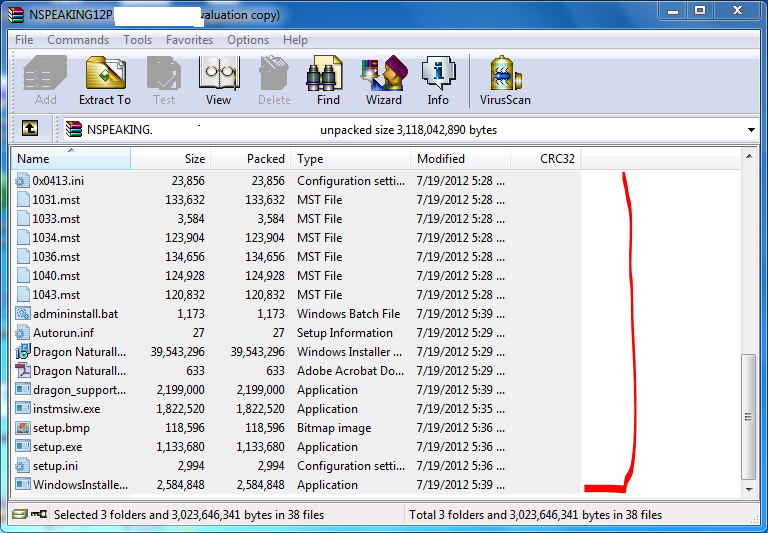Select the 1043.mst file row

tap(296, 295)
